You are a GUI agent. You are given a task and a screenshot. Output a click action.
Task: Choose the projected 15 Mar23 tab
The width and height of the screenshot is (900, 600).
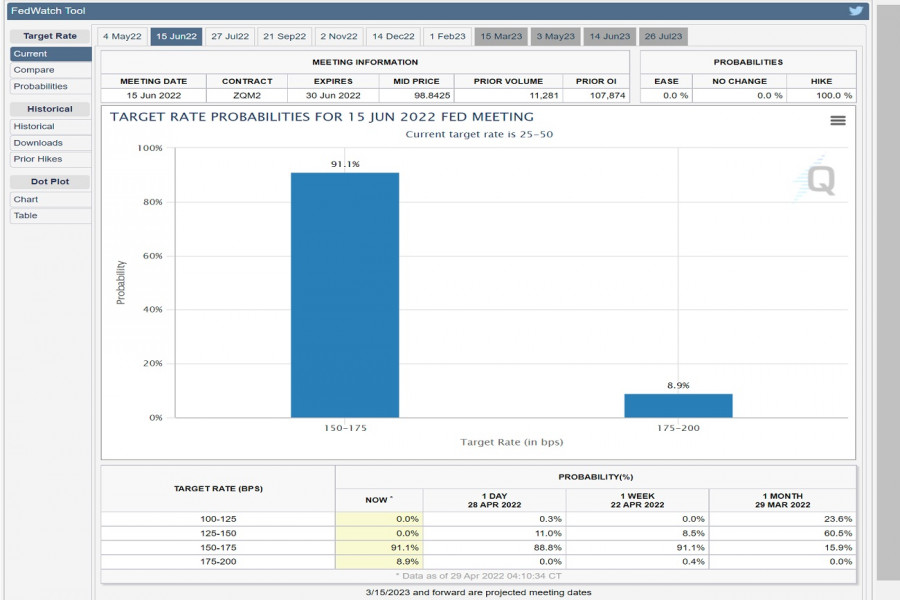click(500, 36)
